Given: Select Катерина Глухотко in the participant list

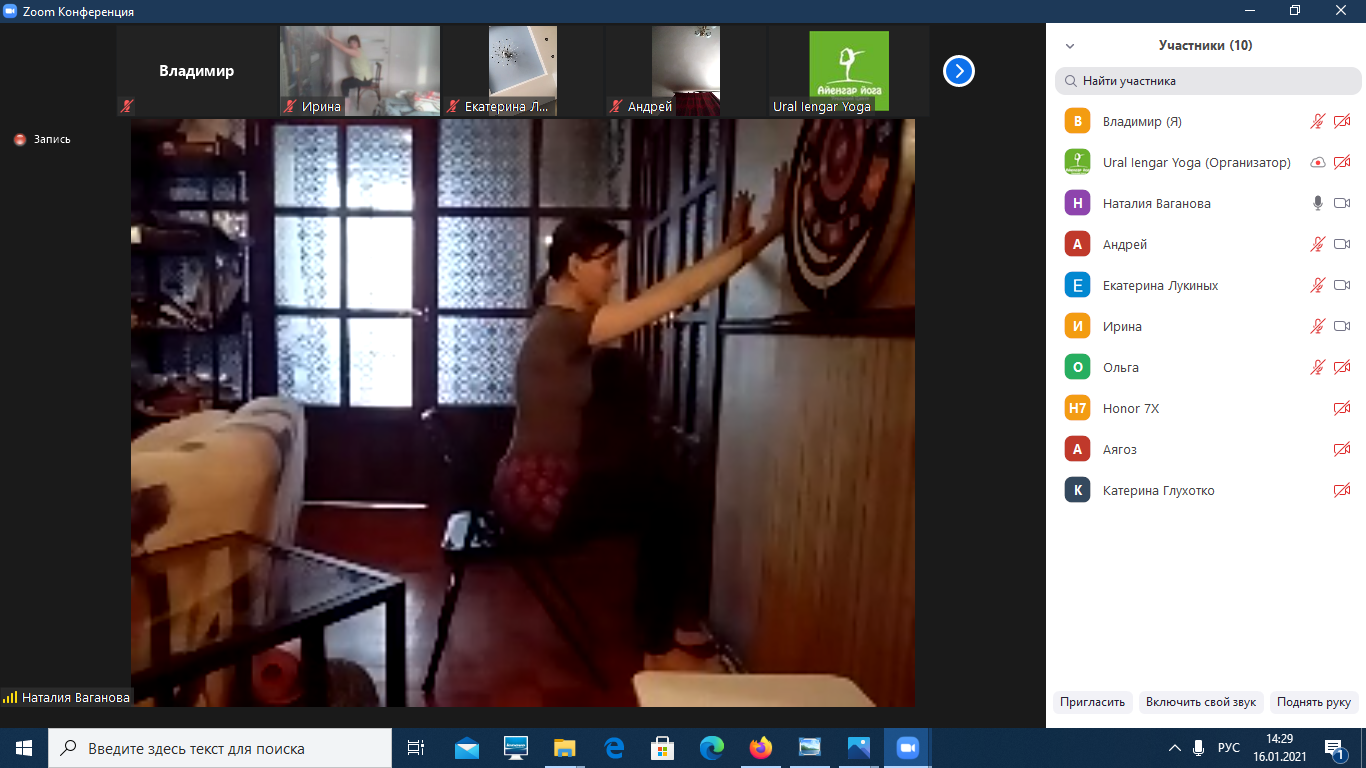Looking at the screenshot, I should tap(1158, 490).
